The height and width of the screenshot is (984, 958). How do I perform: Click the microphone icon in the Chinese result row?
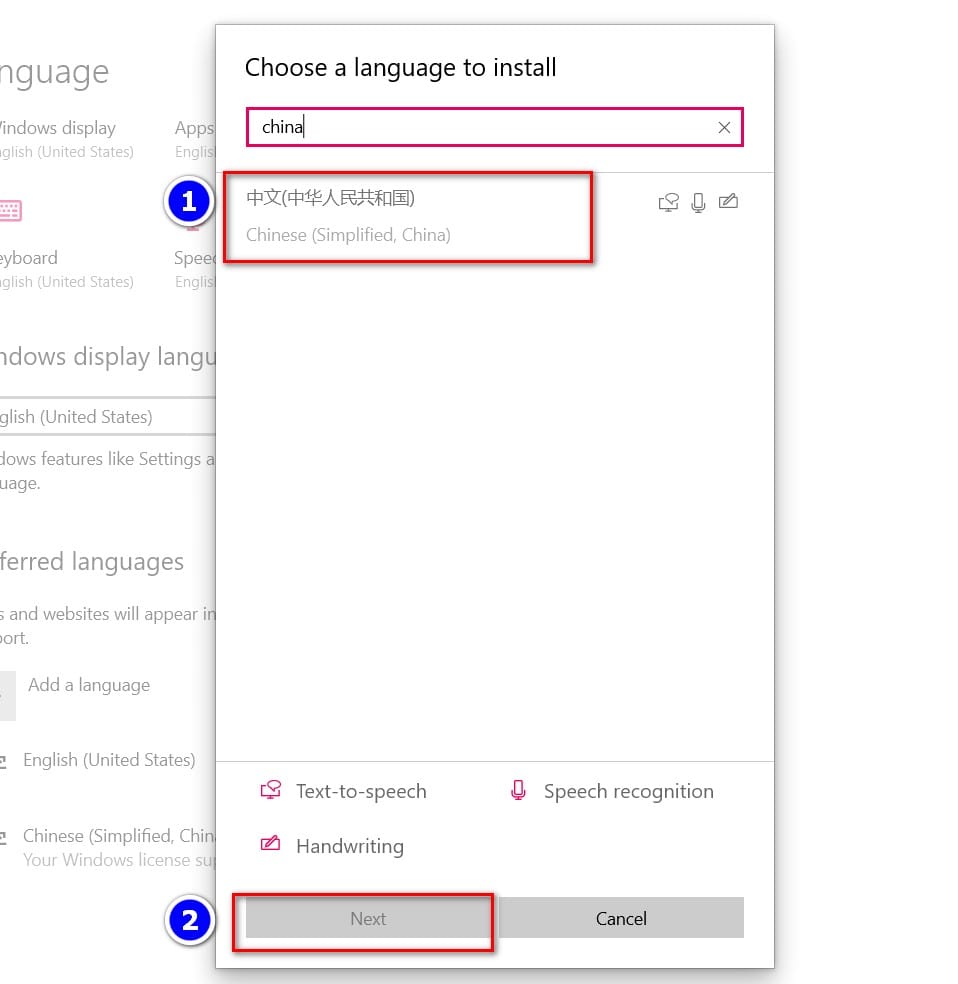click(x=698, y=202)
